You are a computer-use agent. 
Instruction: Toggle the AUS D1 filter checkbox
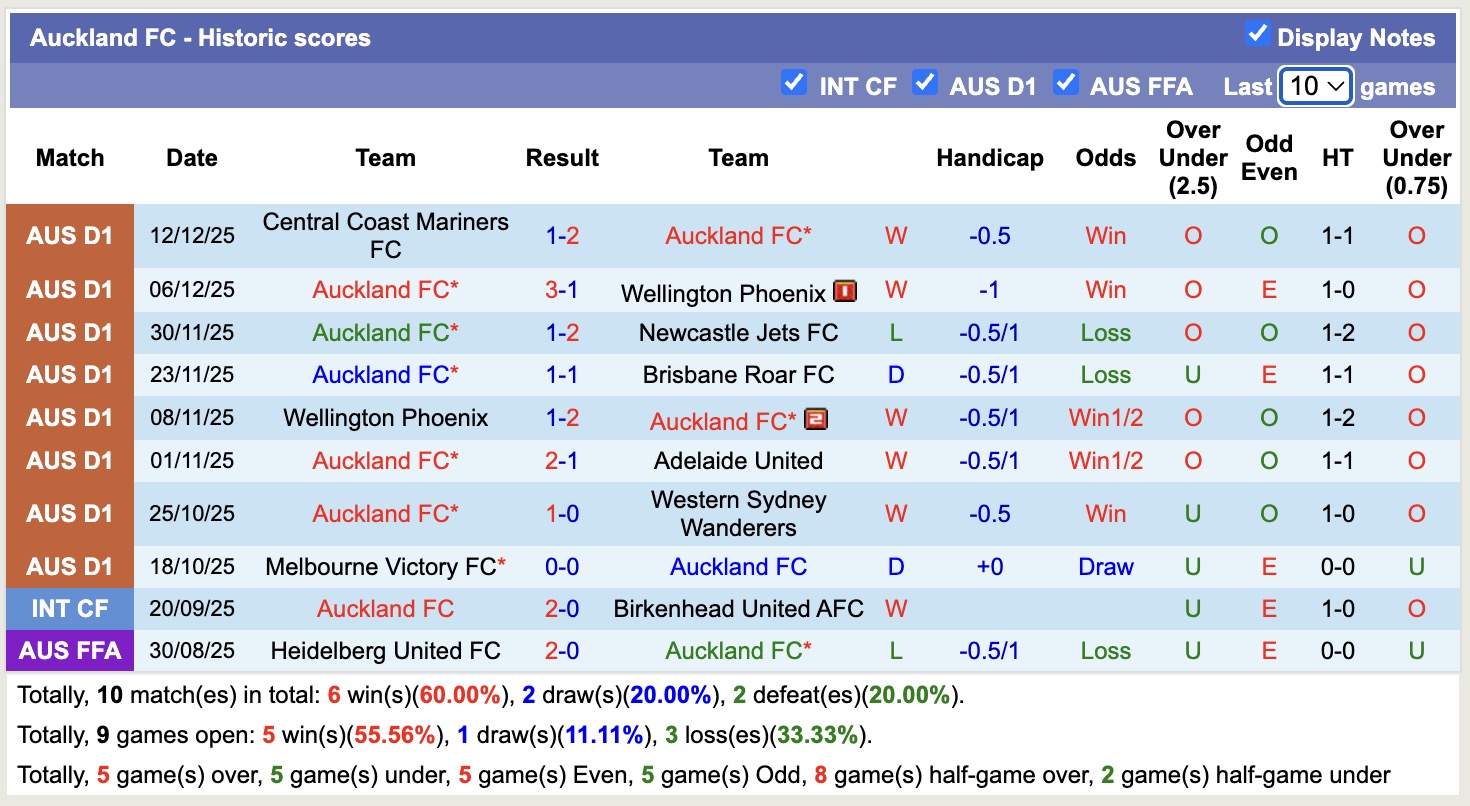coord(926,85)
